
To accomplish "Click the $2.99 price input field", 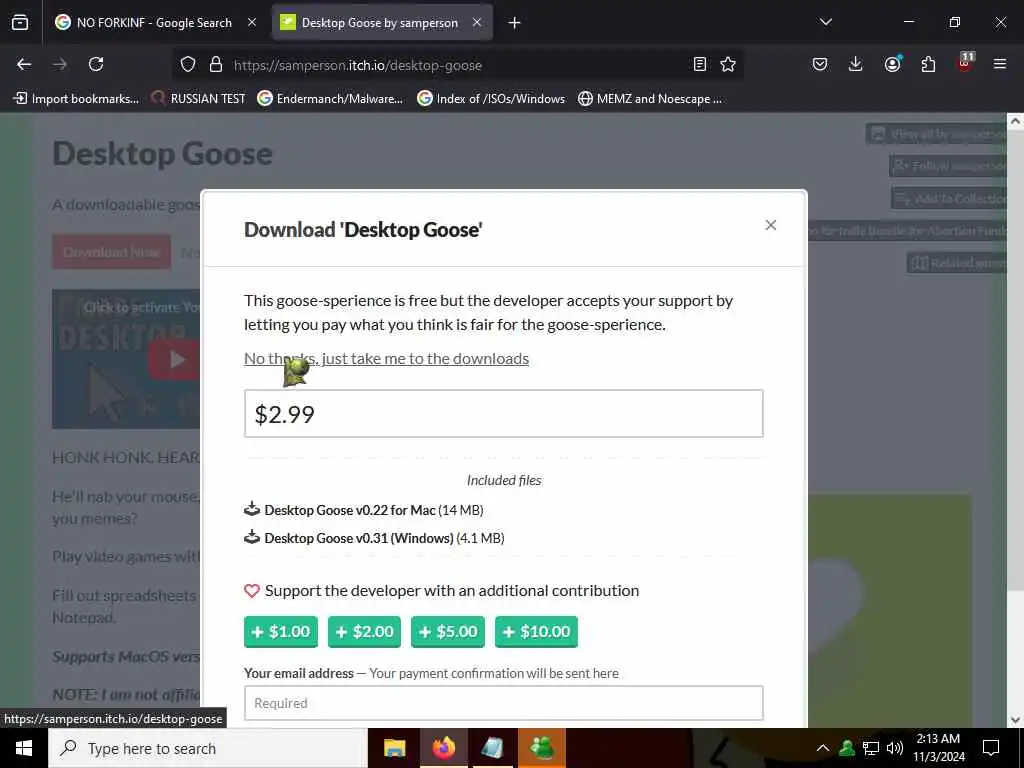I will click(504, 413).
